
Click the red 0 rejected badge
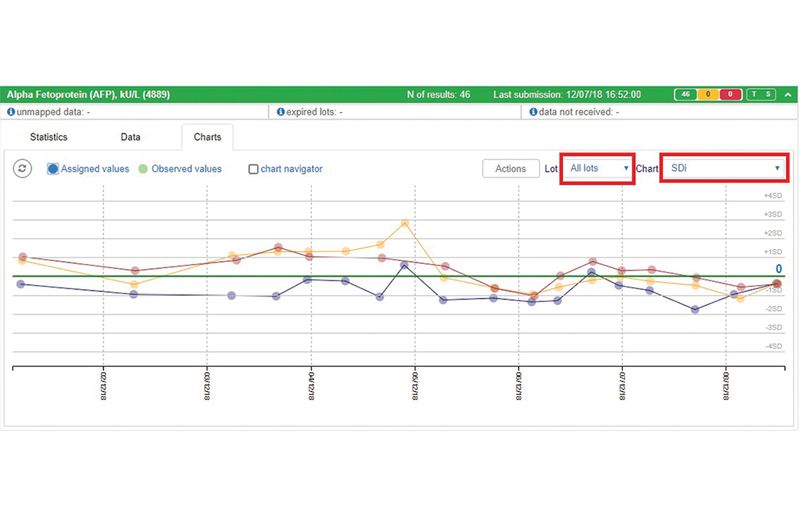pos(731,94)
